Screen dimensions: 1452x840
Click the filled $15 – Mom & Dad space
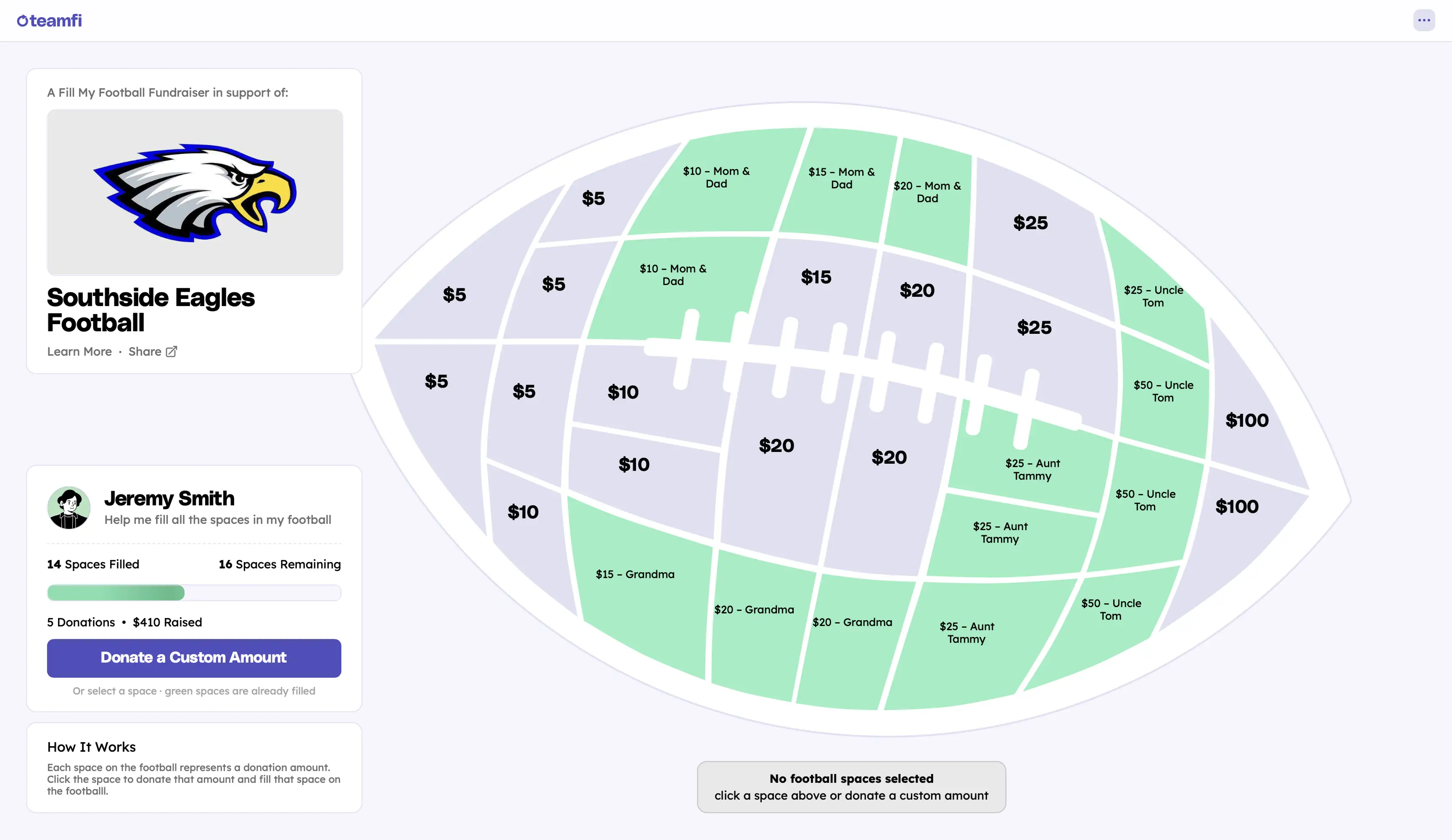coord(841,178)
